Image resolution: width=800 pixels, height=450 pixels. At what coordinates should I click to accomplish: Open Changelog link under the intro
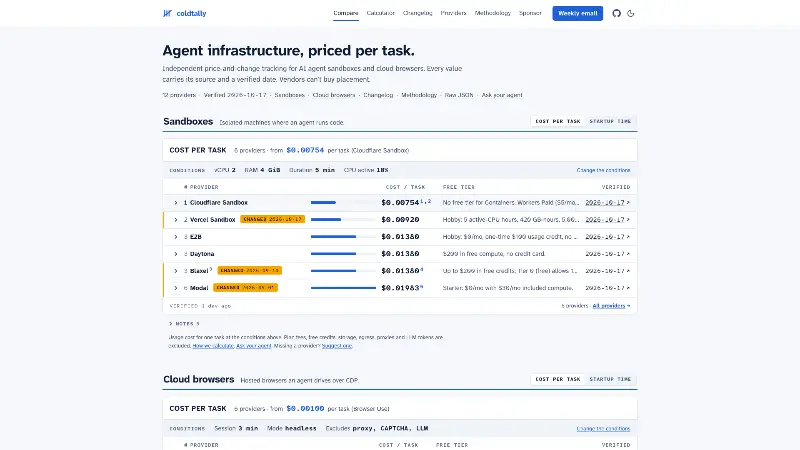[x=378, y=95]
